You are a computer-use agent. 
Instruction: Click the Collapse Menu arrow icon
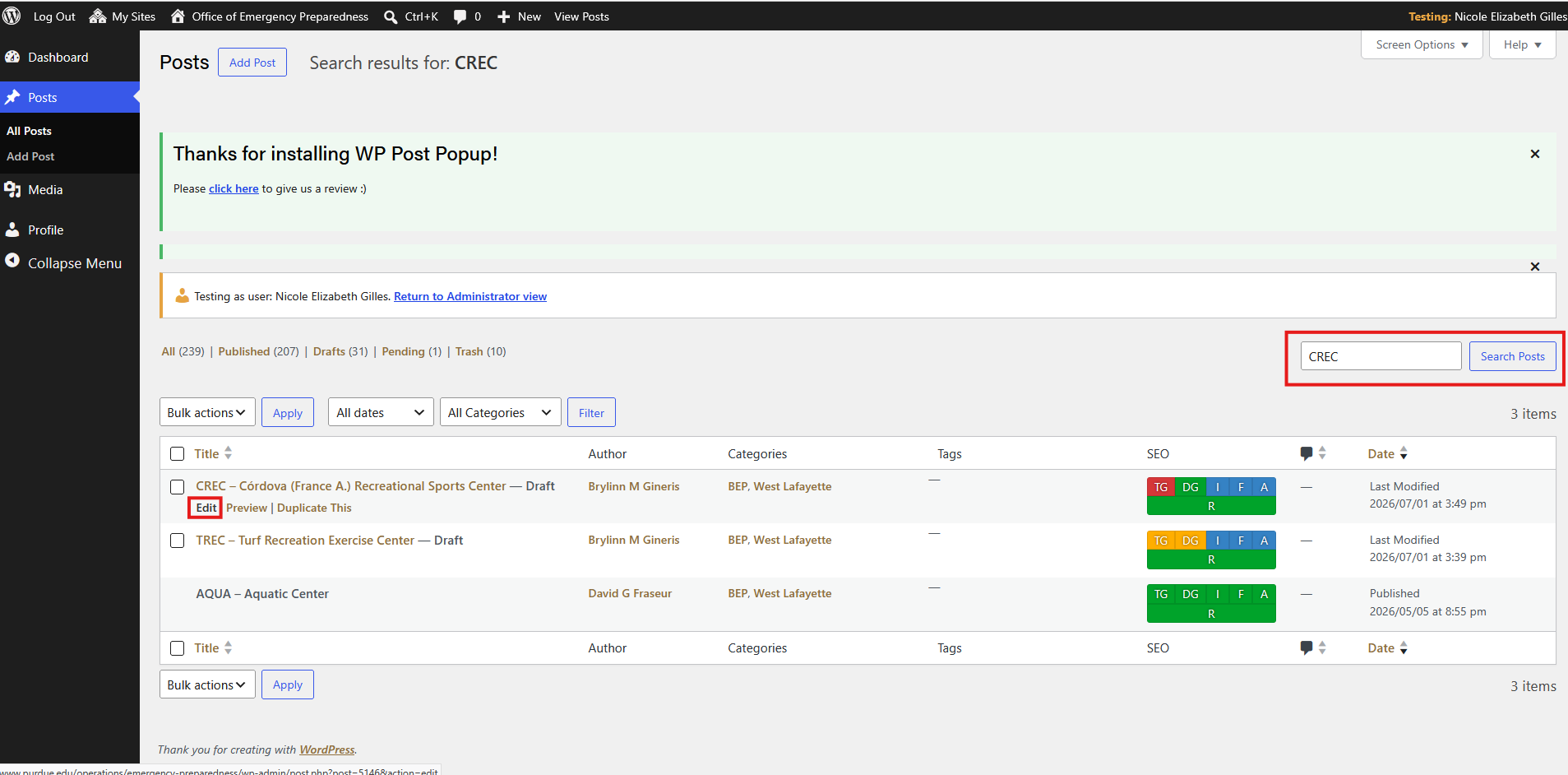12,260
